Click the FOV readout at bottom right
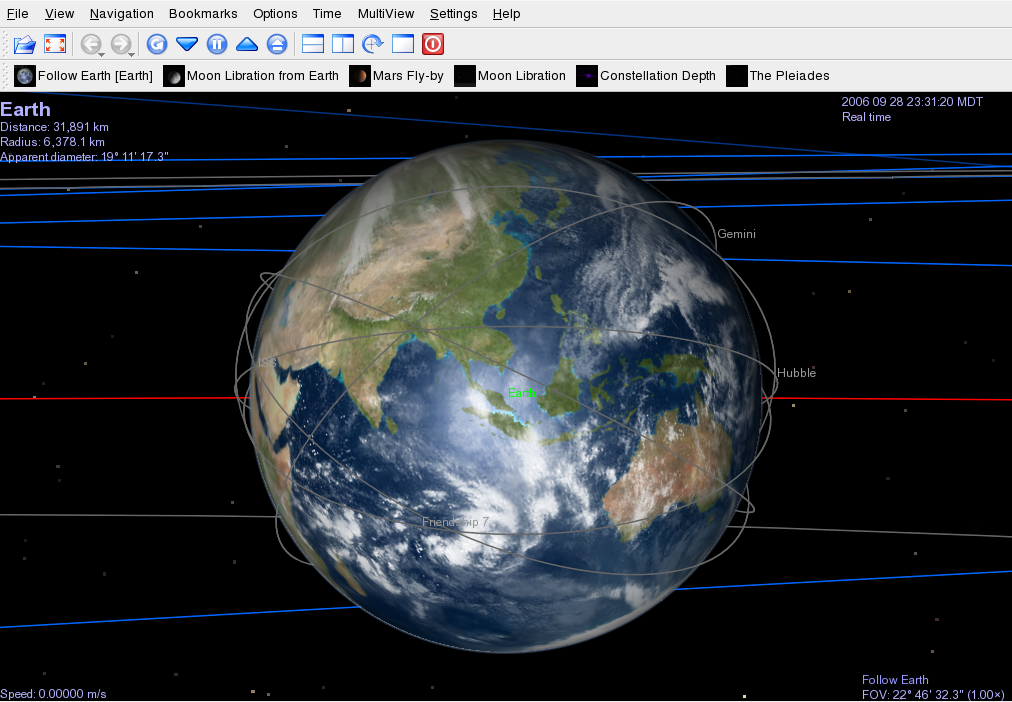Screen dimensions: 1012x702 tap(933, 695)
